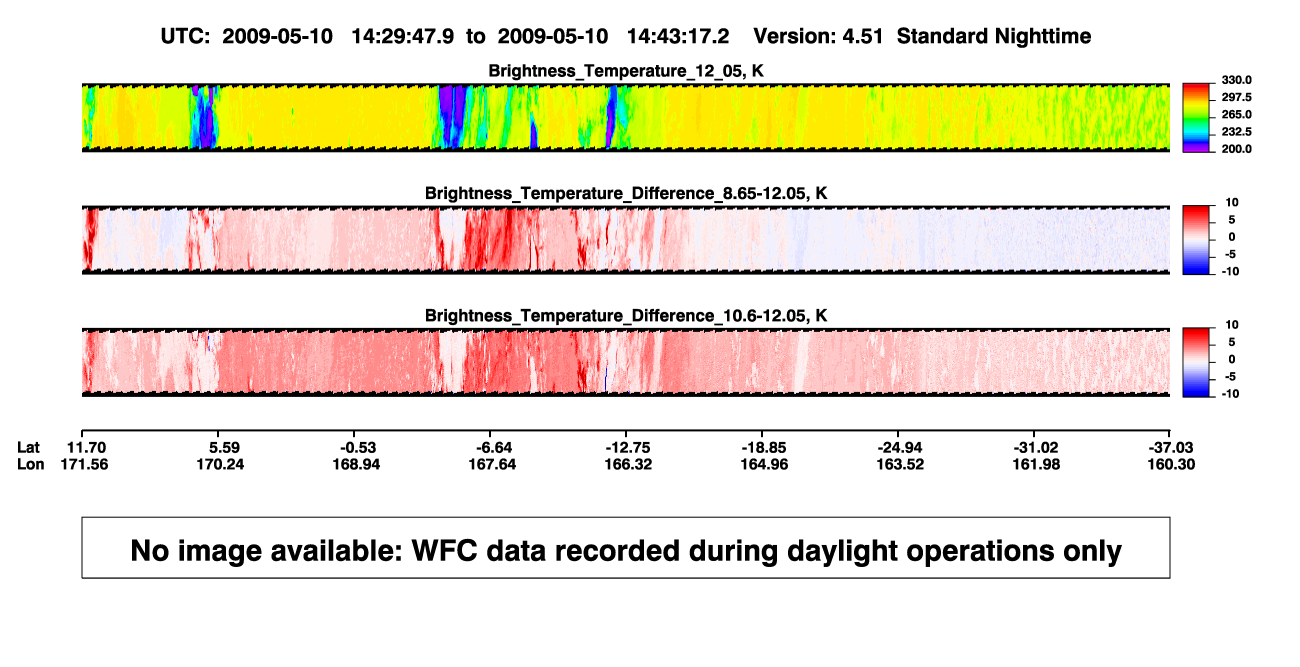This screenshot has width=1300, height=667.
Task: Click the longitude value "163.52"
Action: click(x=901, y=464)
